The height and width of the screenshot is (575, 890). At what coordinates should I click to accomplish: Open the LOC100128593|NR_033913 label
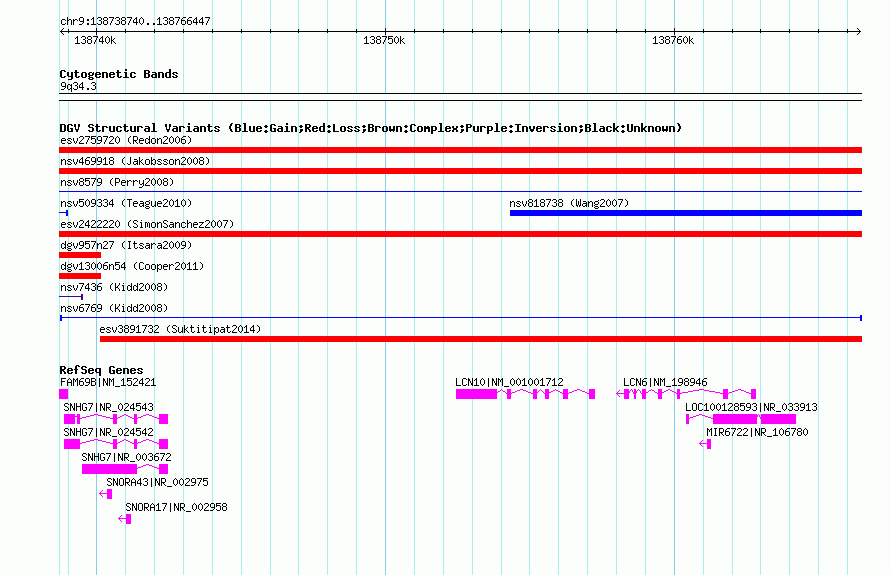coord(751,408)
